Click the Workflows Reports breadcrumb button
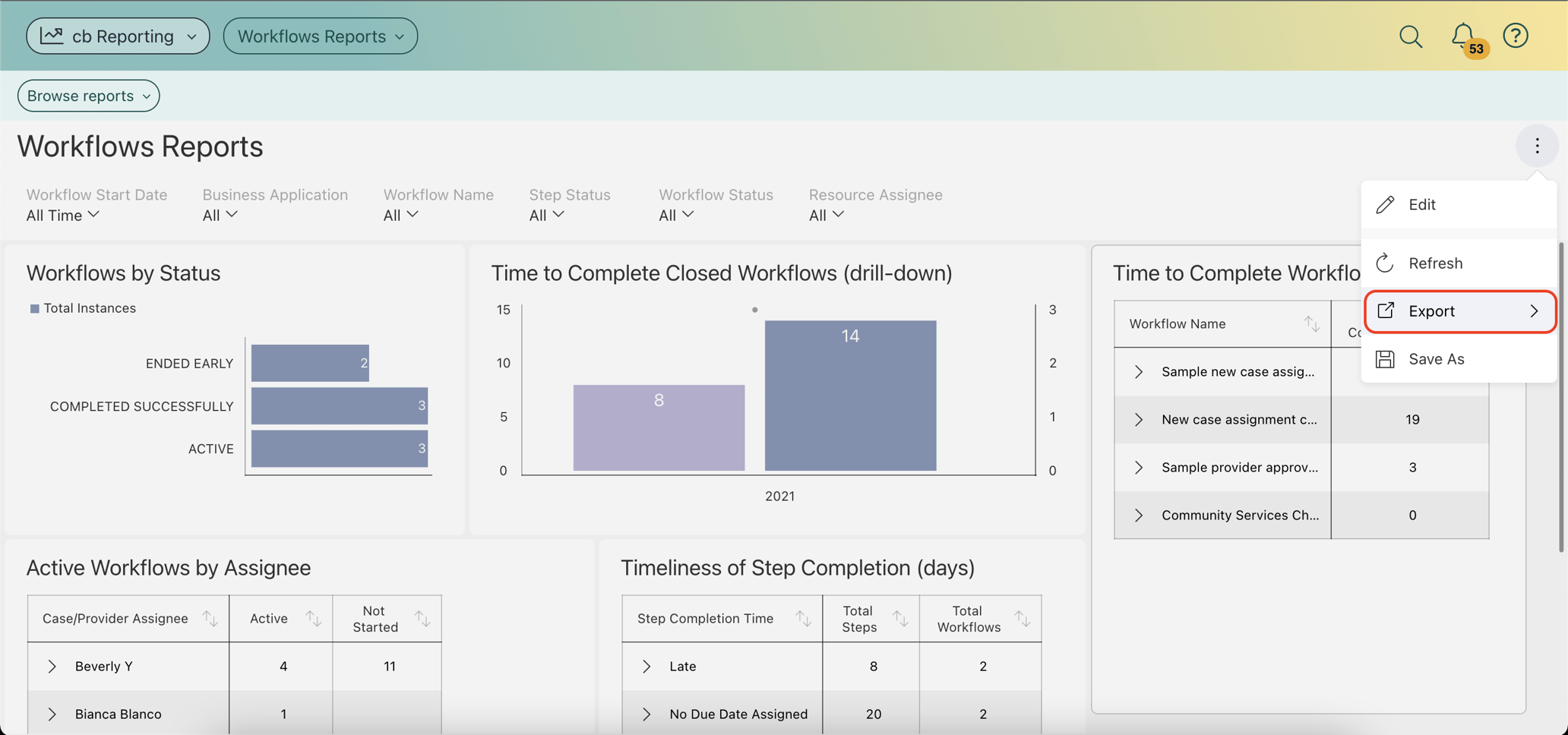Screen dimensions: 1568x735 pos(320,36)
